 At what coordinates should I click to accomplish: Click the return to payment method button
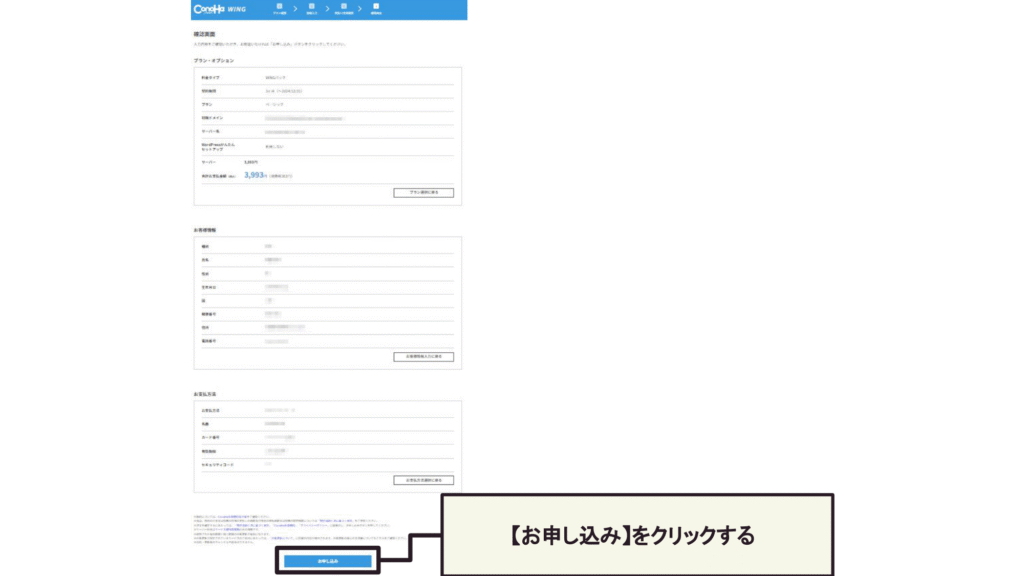(x=423, y=480)
